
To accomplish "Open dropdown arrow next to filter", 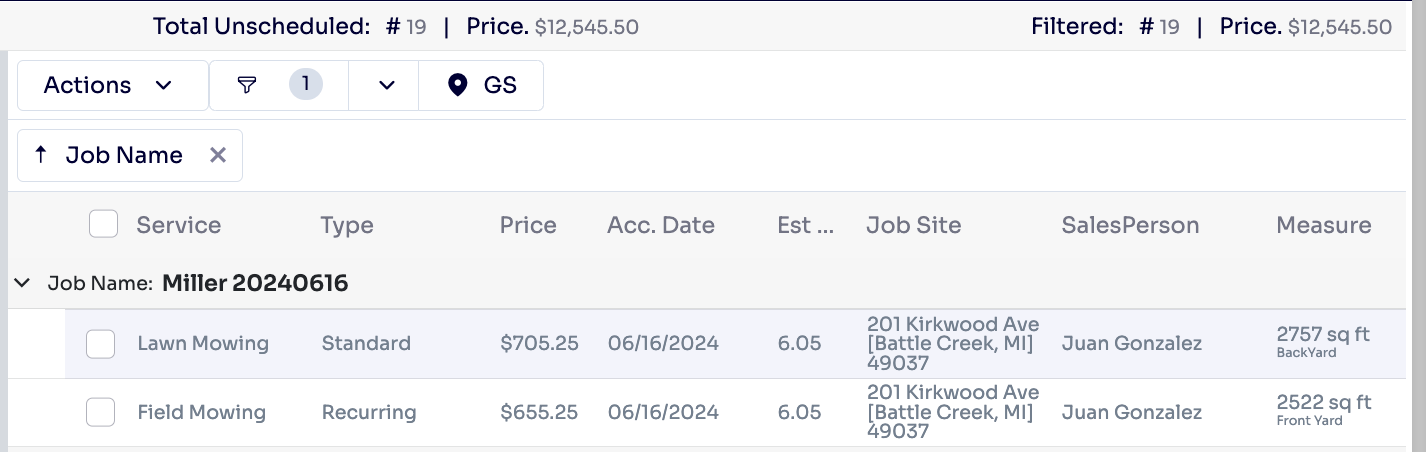I will (387, 85).
